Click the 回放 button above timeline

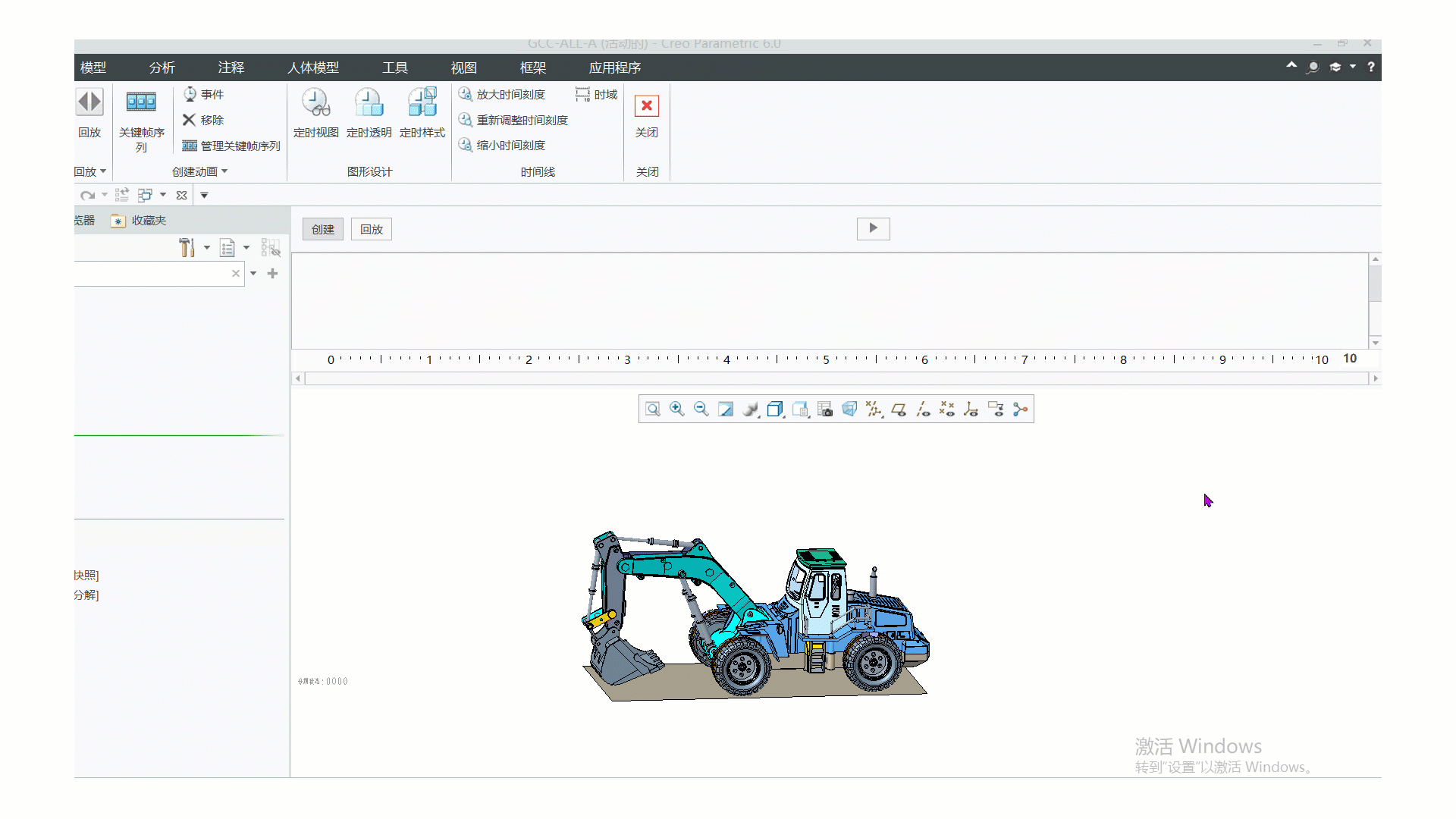pos(372,229)
